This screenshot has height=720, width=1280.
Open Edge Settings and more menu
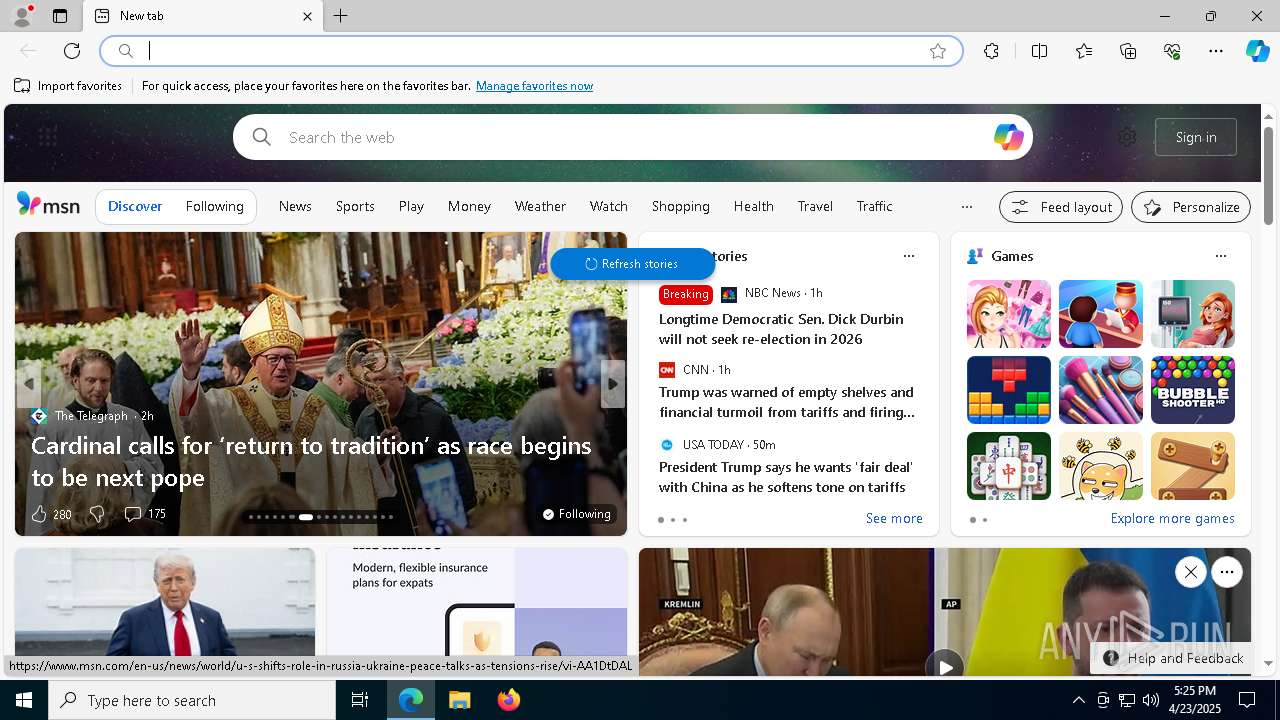(1216, 51)
